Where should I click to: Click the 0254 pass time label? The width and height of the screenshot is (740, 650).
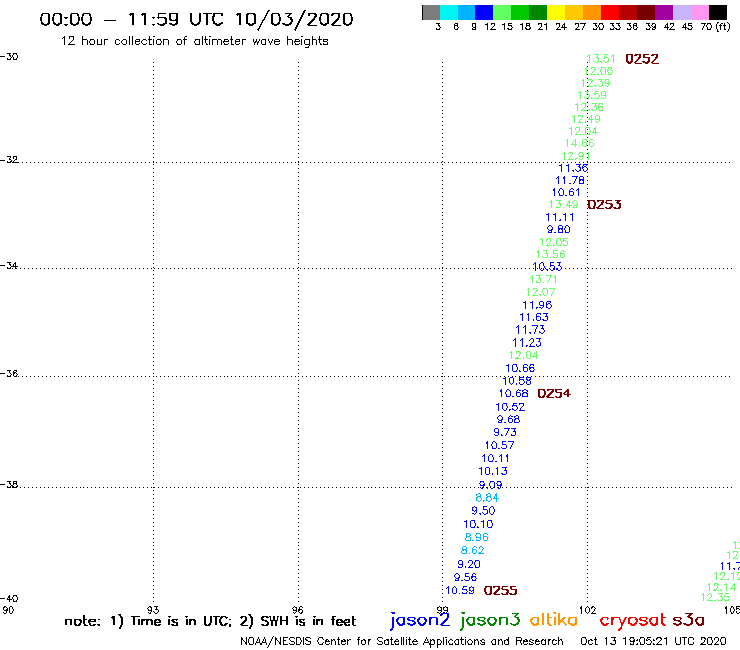pos(554,393)
